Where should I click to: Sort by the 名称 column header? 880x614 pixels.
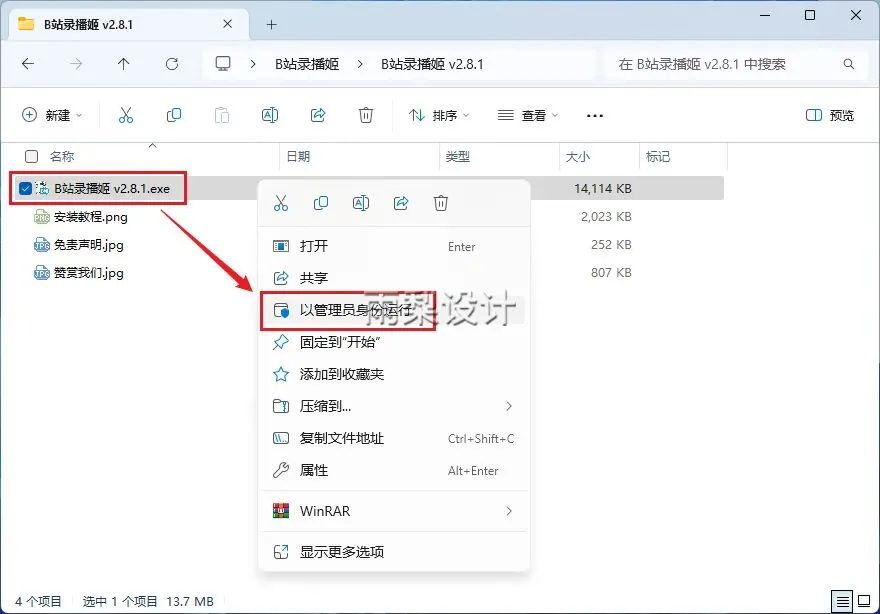[62, 157]
